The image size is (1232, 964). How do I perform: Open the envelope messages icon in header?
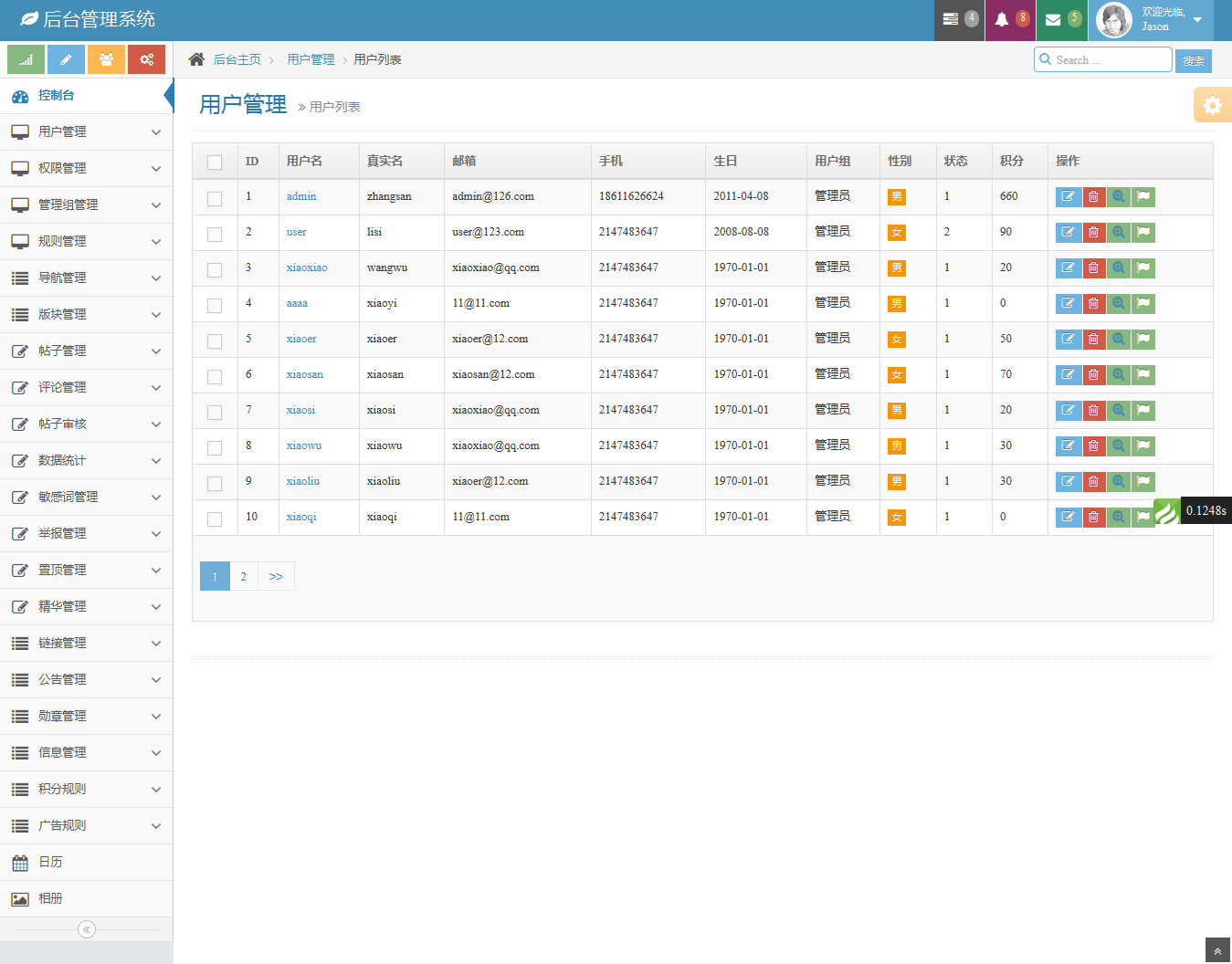coord(1053,20)
